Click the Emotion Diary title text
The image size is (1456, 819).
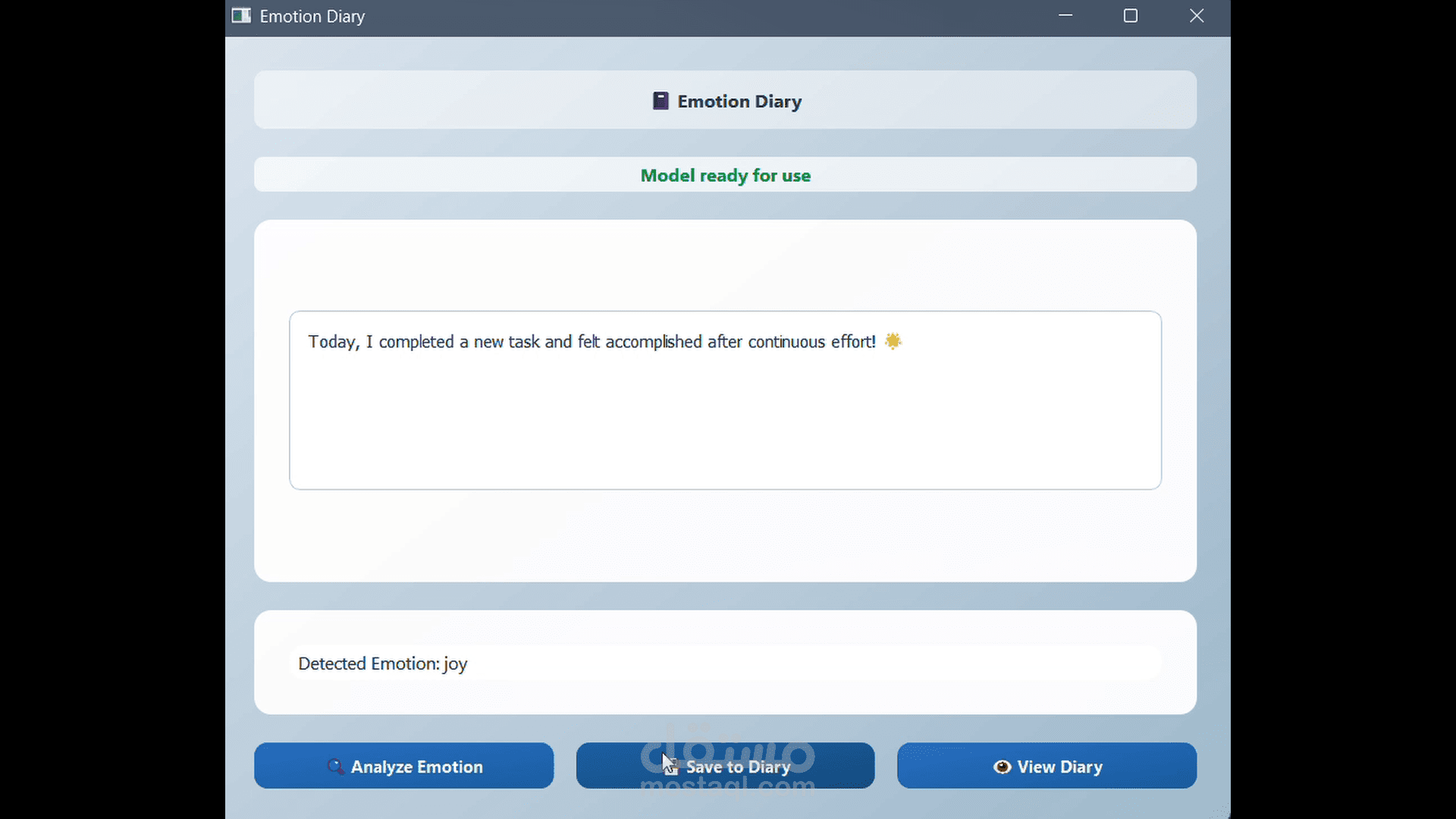tap(739, 101)
